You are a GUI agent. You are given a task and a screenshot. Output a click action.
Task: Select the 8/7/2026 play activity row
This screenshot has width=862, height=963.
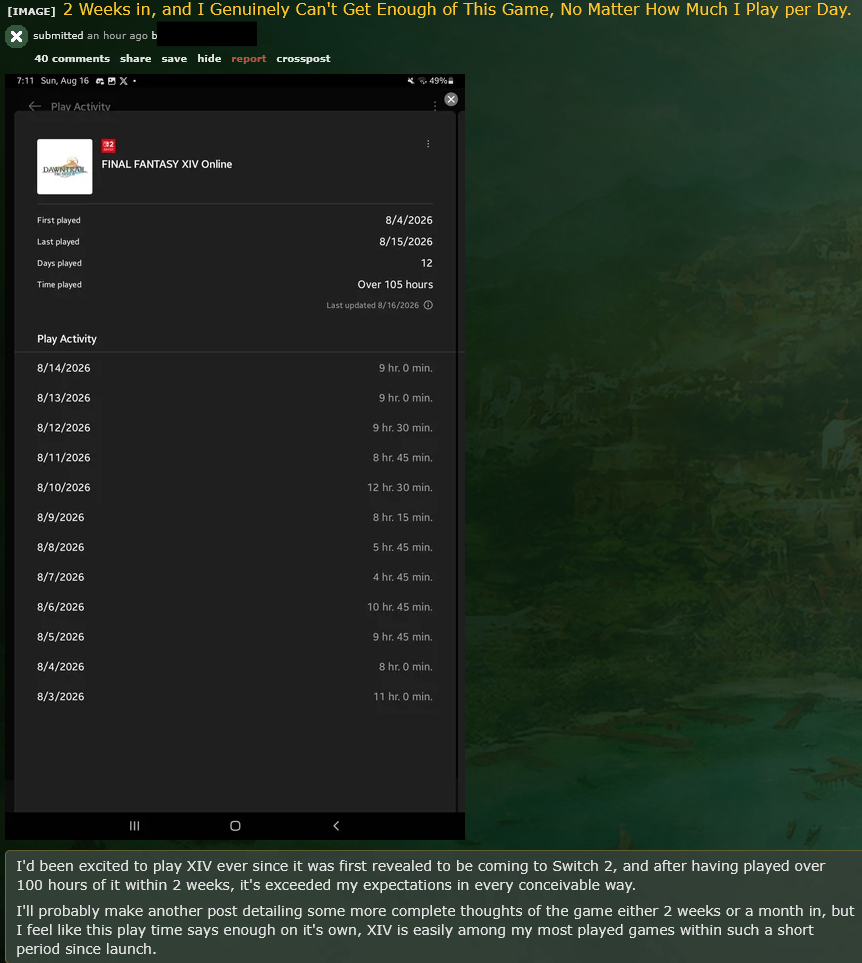[235, 577]
